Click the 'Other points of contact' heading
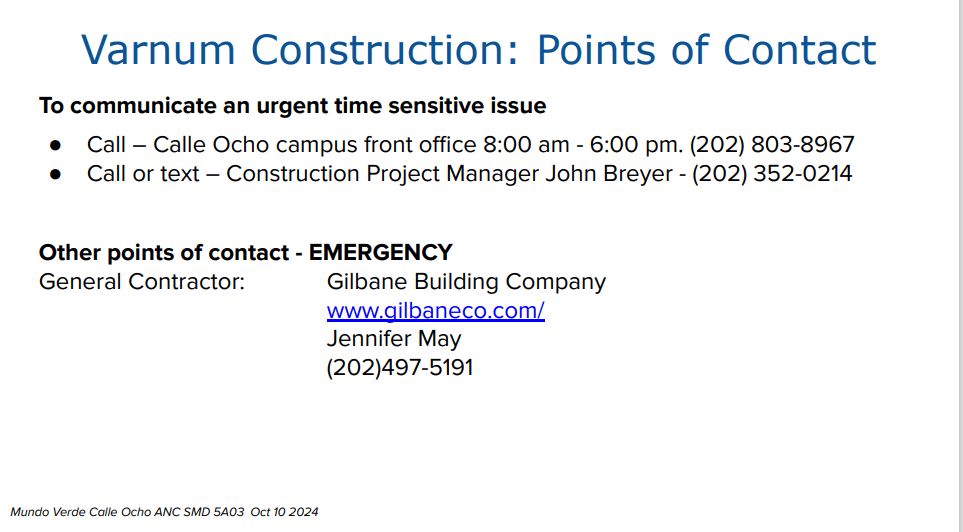Image resolution: width=963 pixels, height=532 pixels. 165,252
